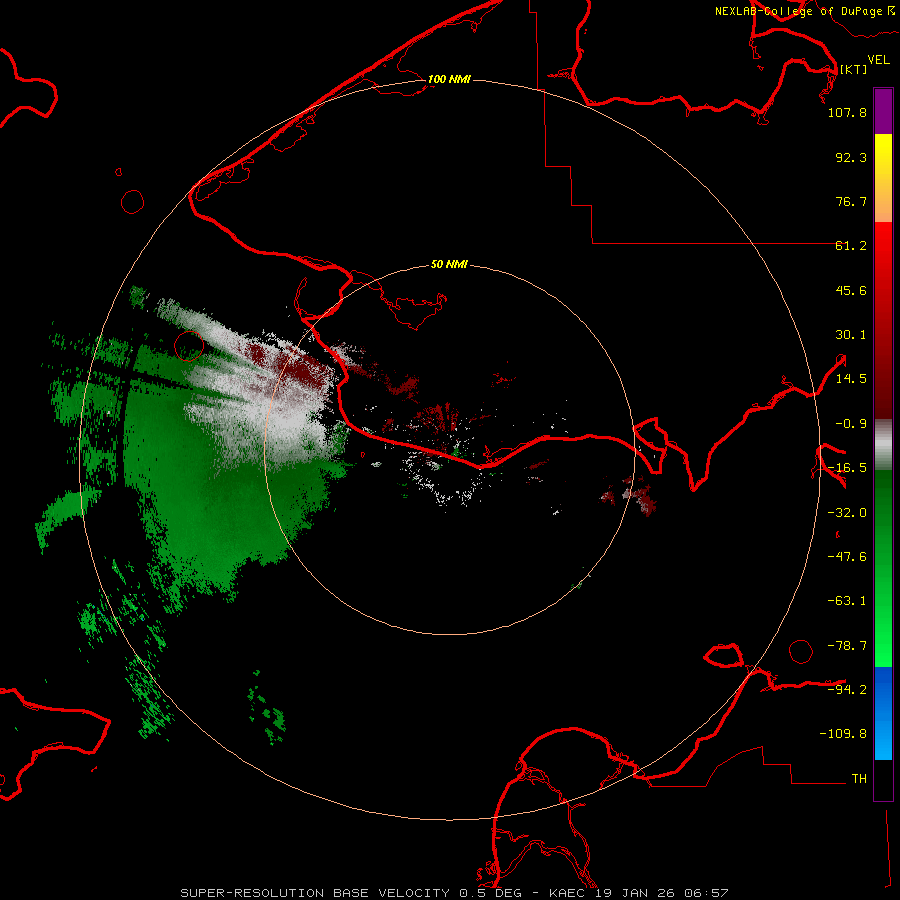The width and height of the screenshot is (900, 900).
Task: Click the -63.1 scale value
Action: pyautogui.click(x=847, y=601)
